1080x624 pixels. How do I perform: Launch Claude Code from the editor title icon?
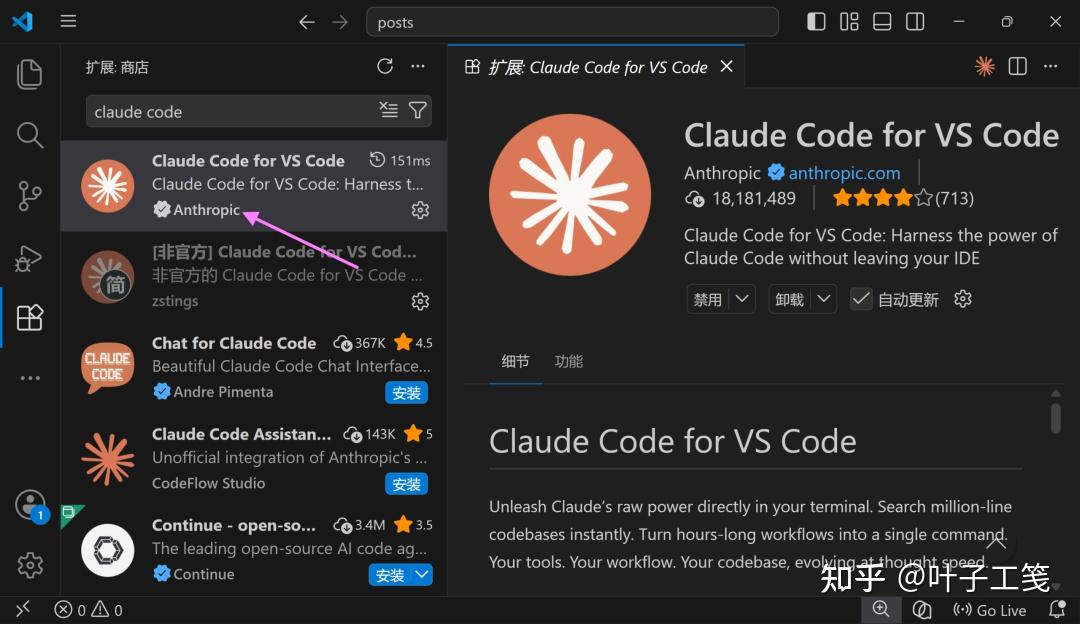click(x=985, y=66)
